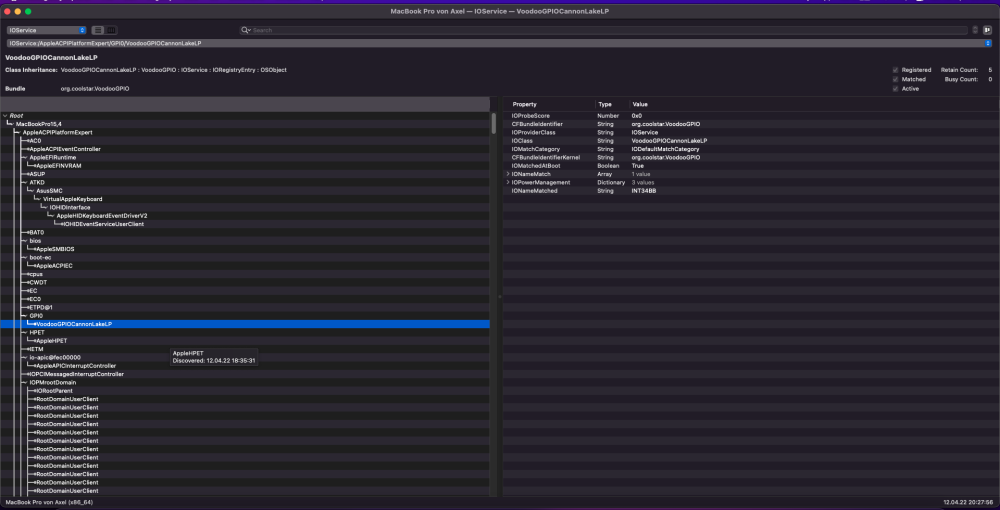Select the IOPCIMessagedInterruptController entry

tap(77, 374)
